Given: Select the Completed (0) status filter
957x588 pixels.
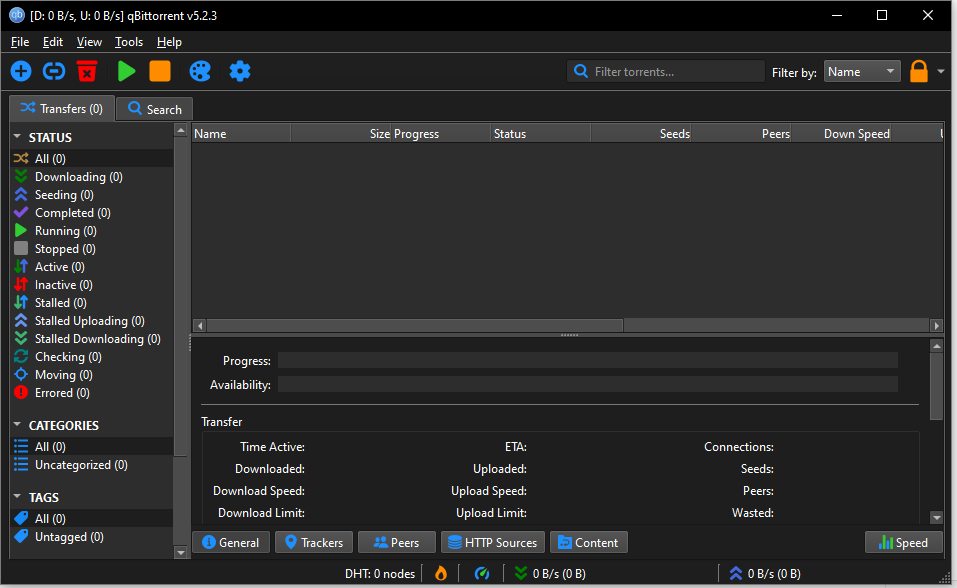Looking at the screenshot, I should [x=92, y=212].
